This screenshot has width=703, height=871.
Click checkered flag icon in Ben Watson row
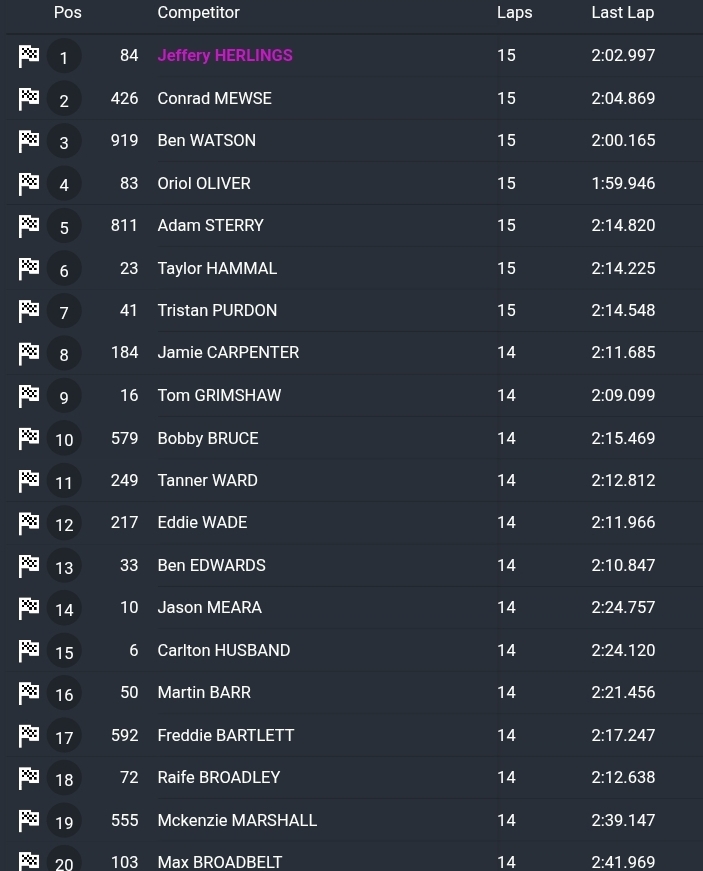[x=29, y=141]
